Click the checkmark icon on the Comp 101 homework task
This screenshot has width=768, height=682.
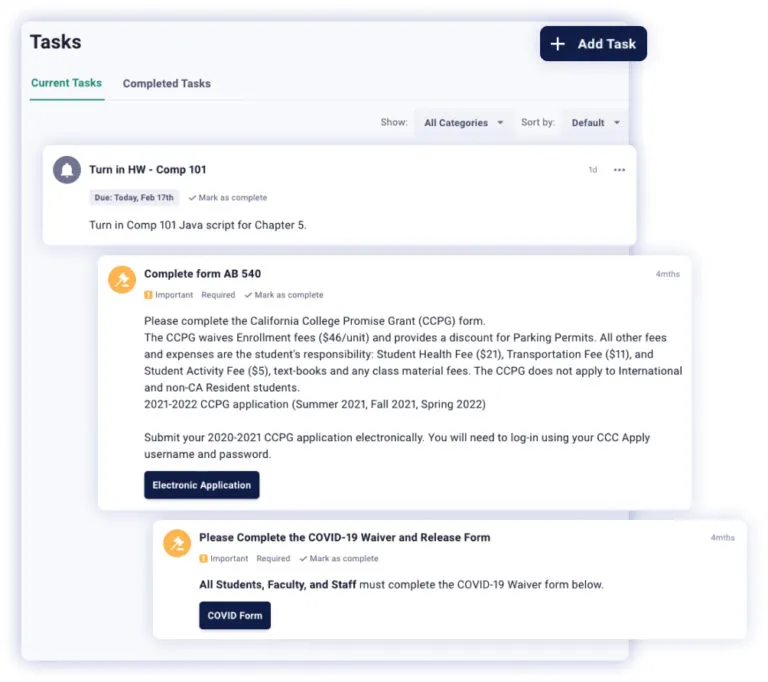pos(192,198)
